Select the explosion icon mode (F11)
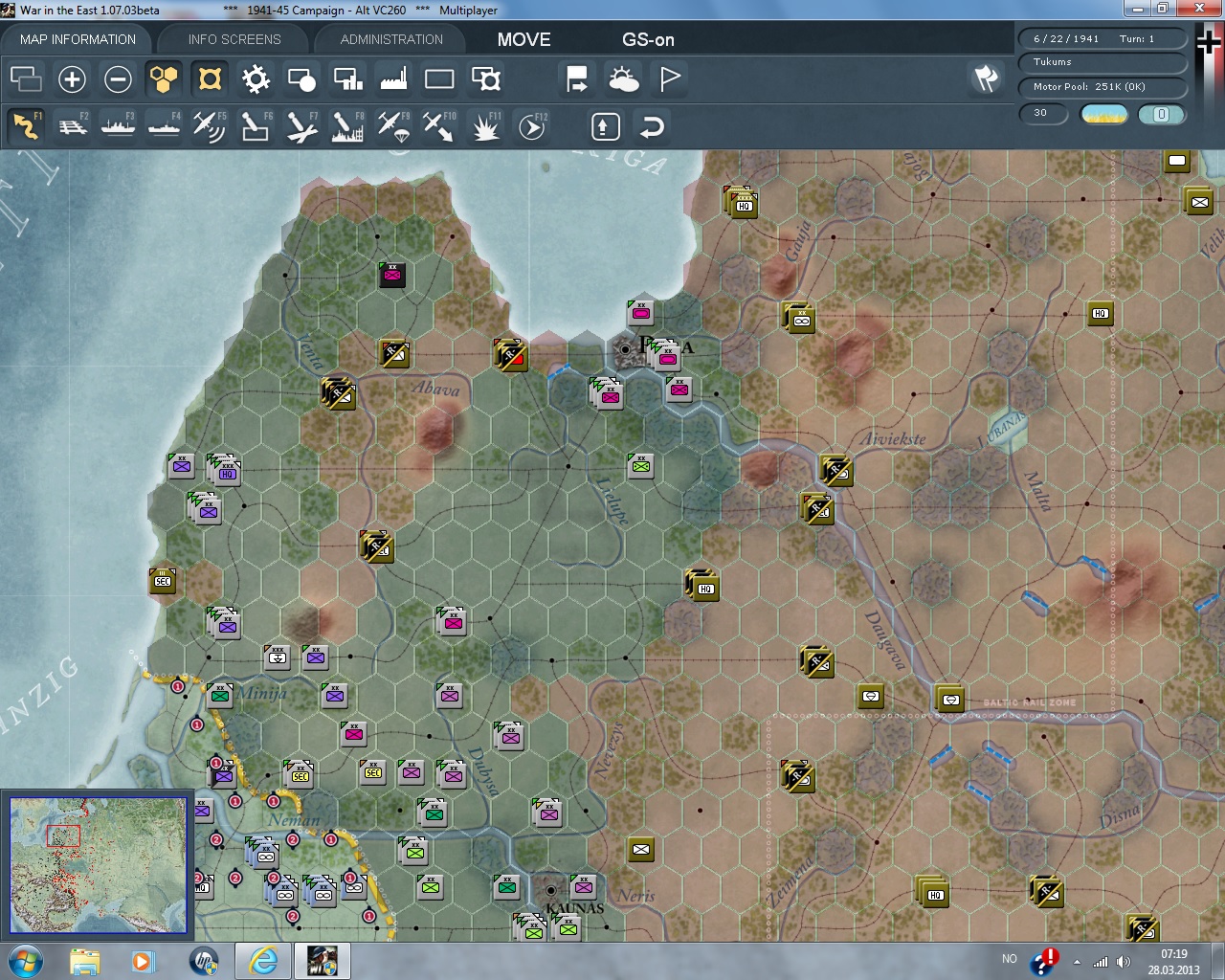Screen dimensions: 1225x980 click(x=485, y=126)
